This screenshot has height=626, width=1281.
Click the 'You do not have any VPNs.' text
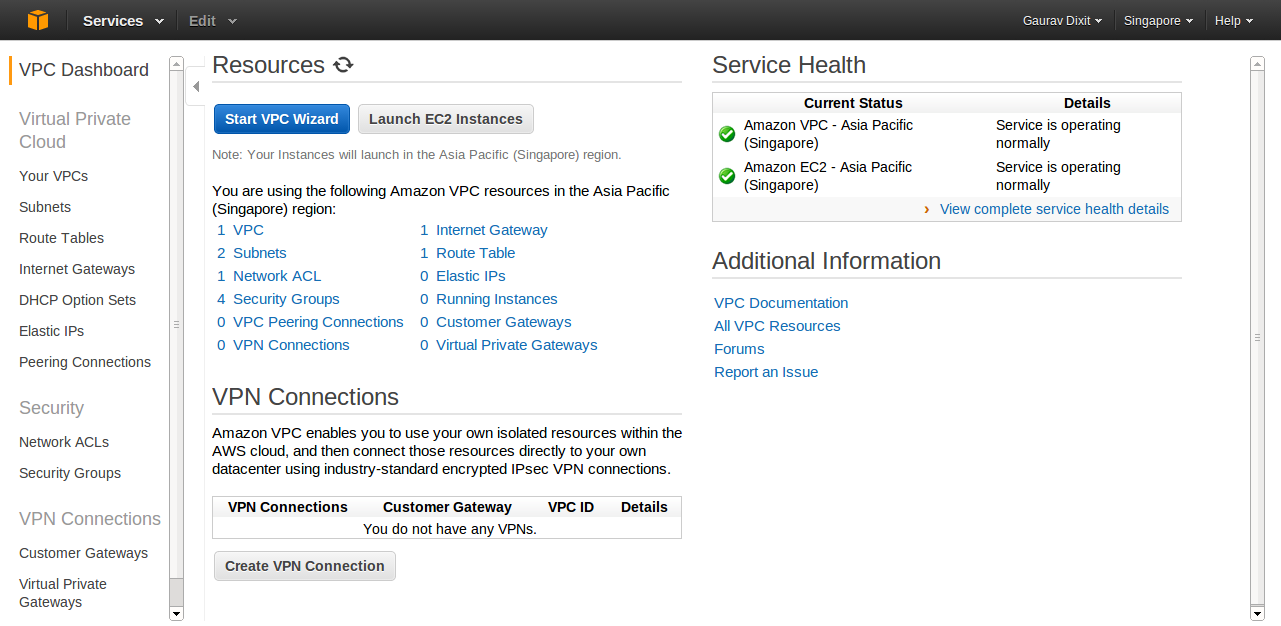[450, 529]
